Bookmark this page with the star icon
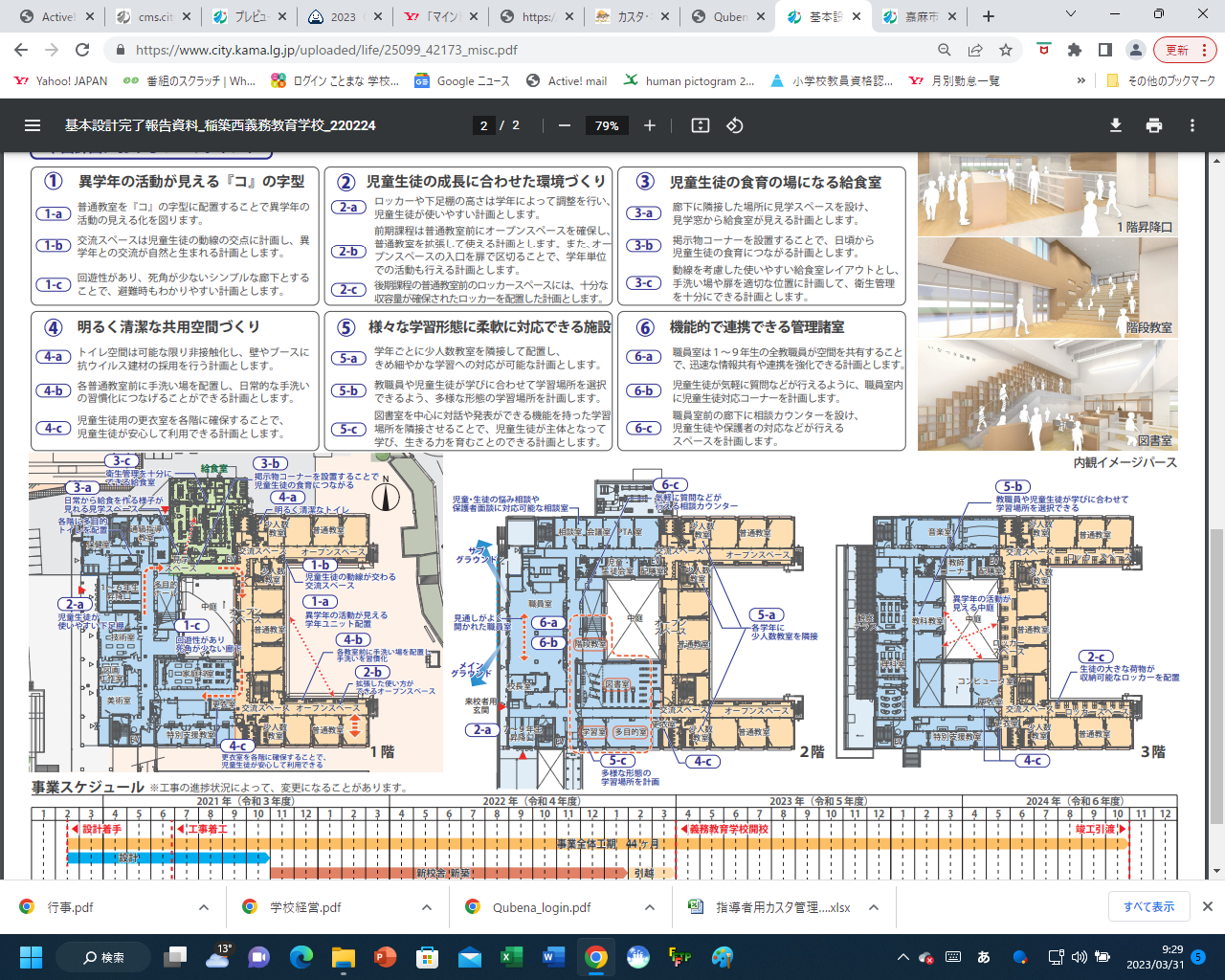Image resolution: width=1225 pixels, height=980 pixels. (x=1006, y=50)
